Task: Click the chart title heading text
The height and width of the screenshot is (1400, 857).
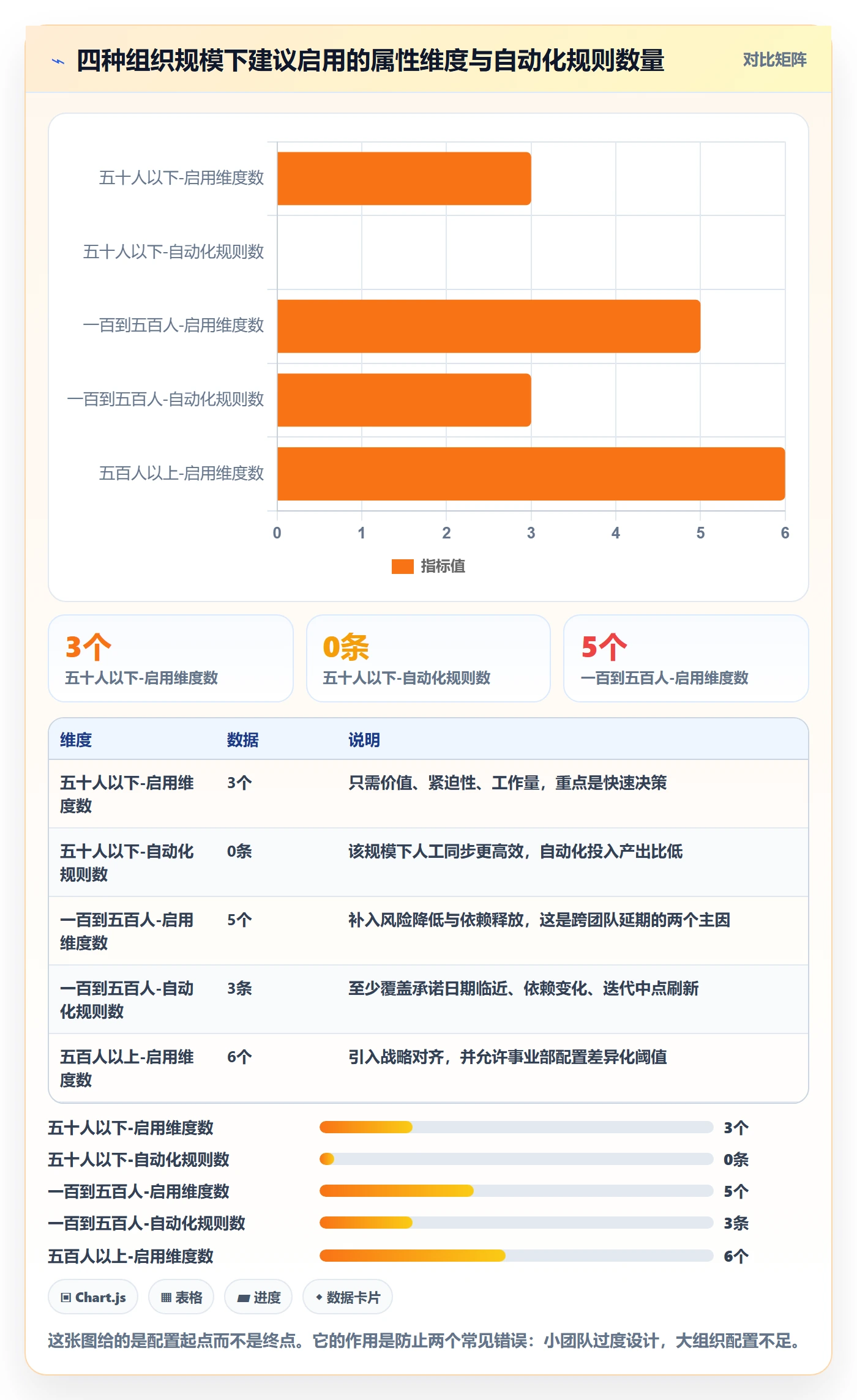Action: pos(370,61)
